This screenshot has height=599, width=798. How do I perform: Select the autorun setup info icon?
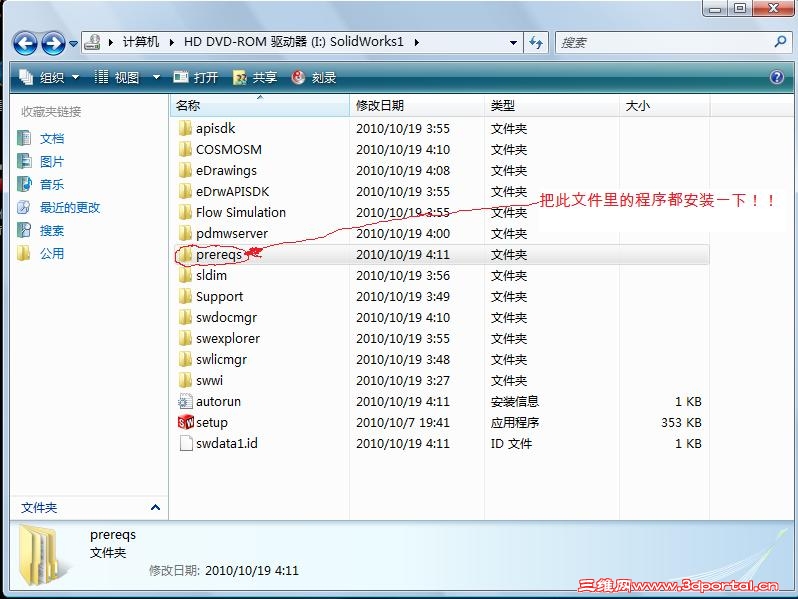tap(185, 401)
